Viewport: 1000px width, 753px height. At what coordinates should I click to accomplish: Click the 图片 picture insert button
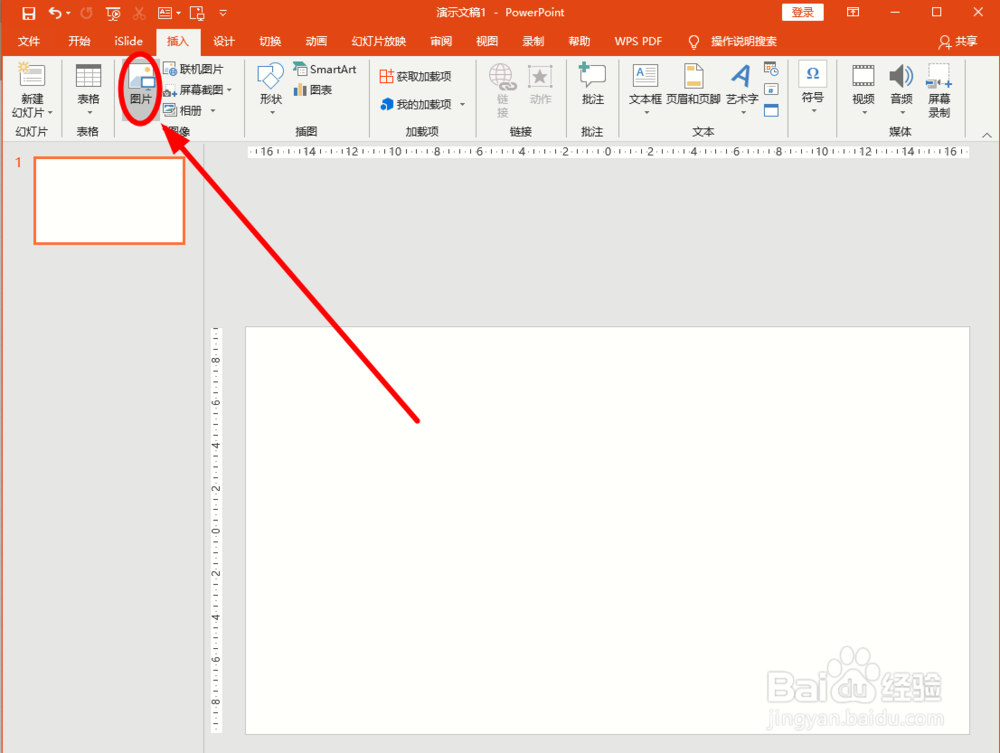140,89
